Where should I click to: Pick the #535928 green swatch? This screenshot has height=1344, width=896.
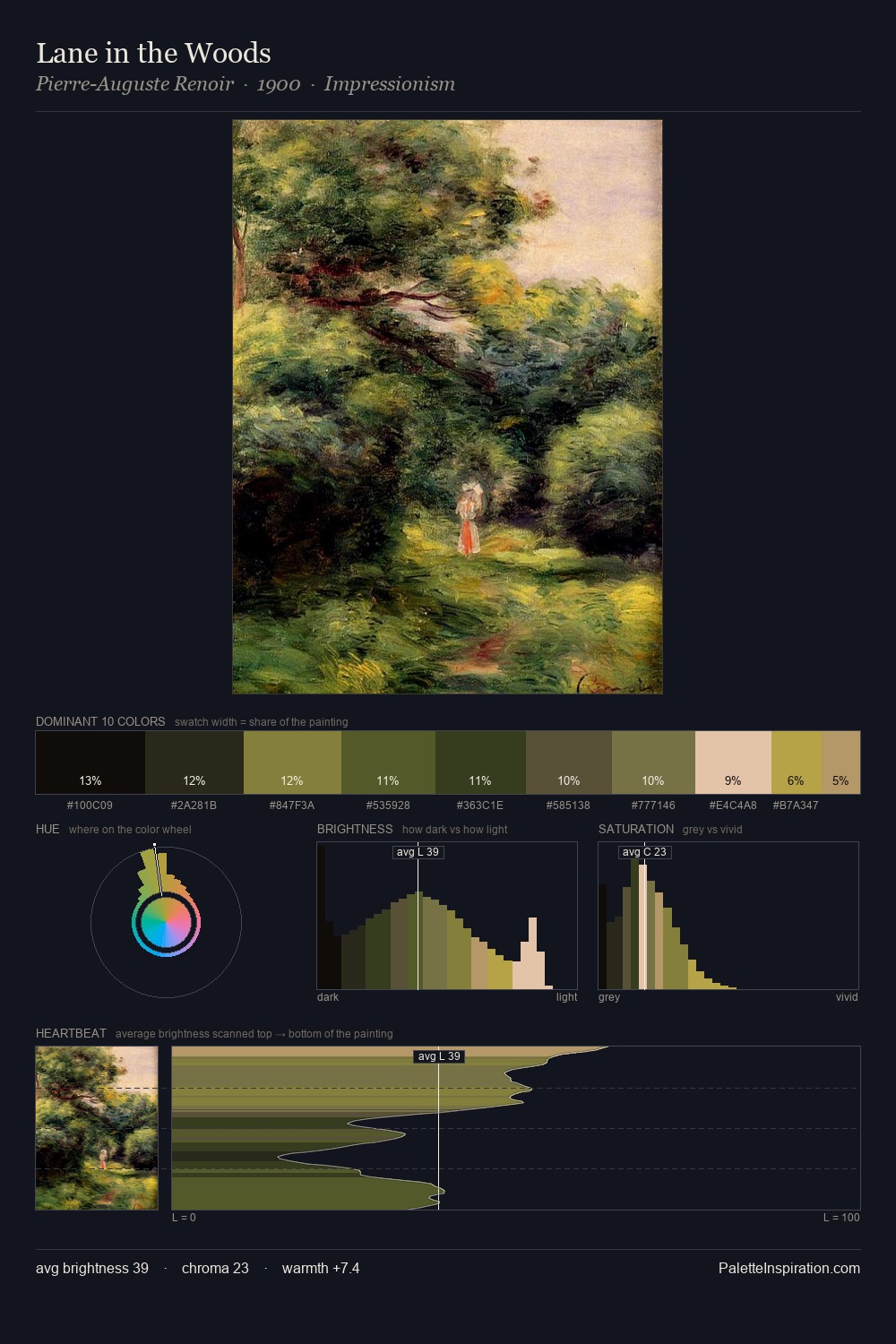[x=388, y=762]
